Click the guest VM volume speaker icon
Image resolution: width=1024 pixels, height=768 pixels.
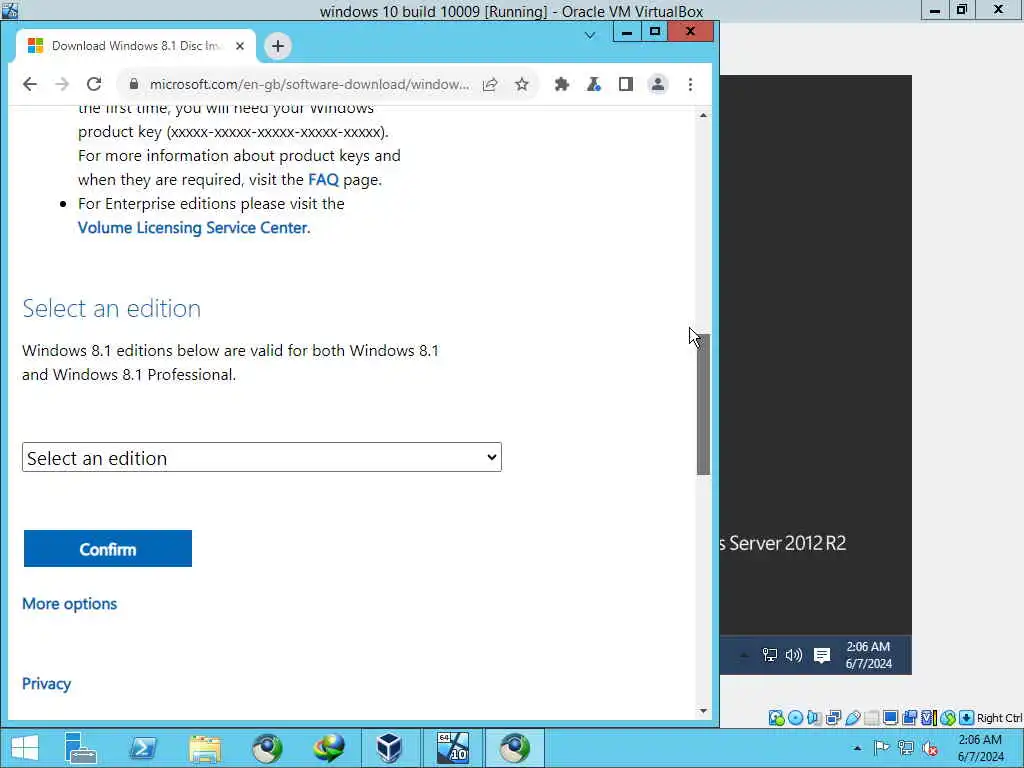point(794,655)
